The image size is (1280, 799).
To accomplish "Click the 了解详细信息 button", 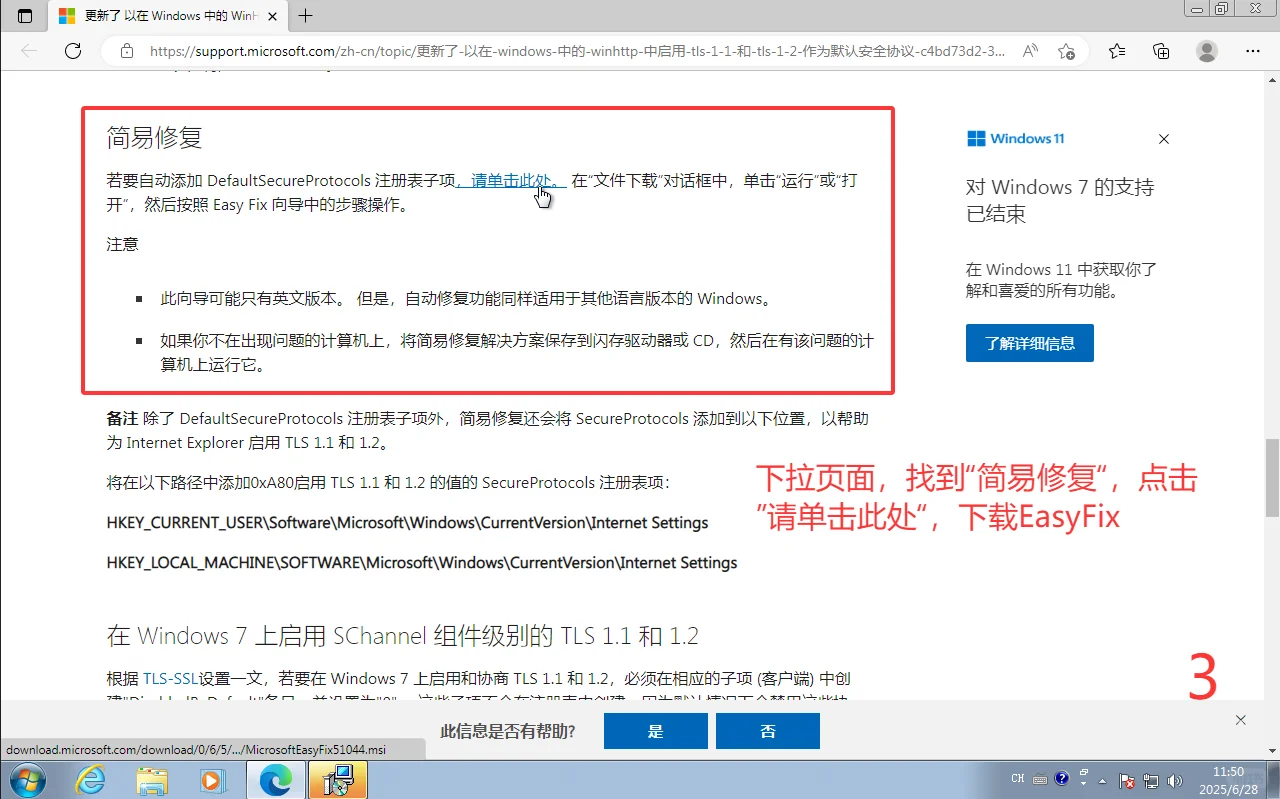I will pos(1029,342).
